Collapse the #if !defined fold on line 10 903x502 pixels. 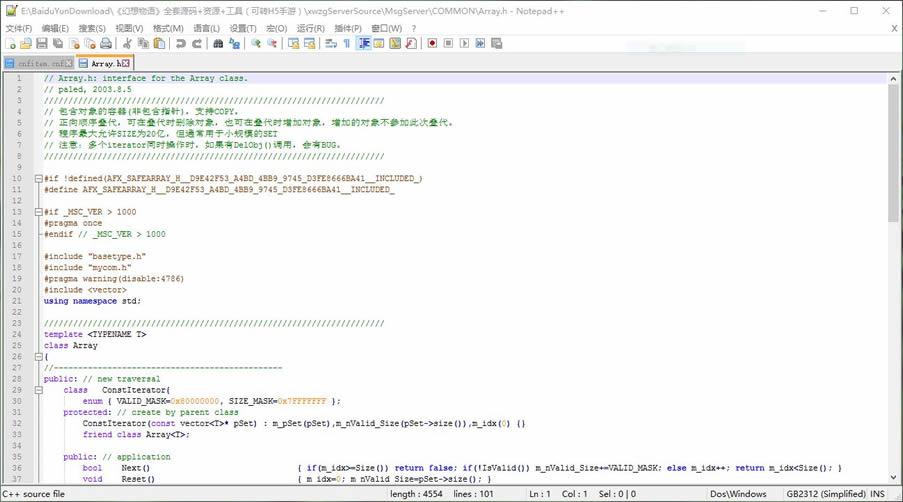[39, 178]
